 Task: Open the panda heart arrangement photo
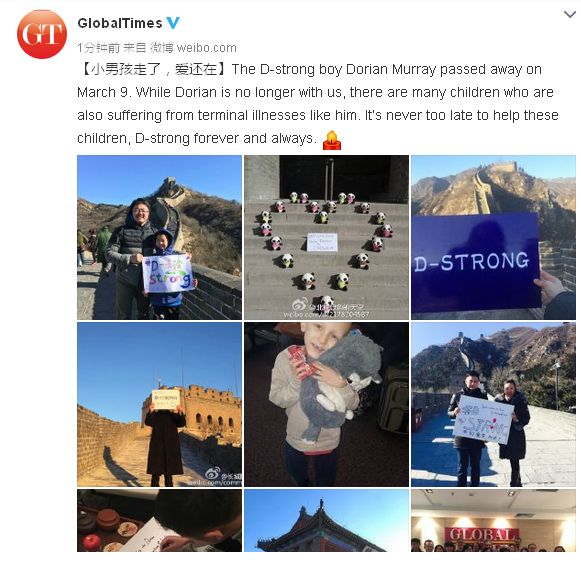click(x=326, y=238)
